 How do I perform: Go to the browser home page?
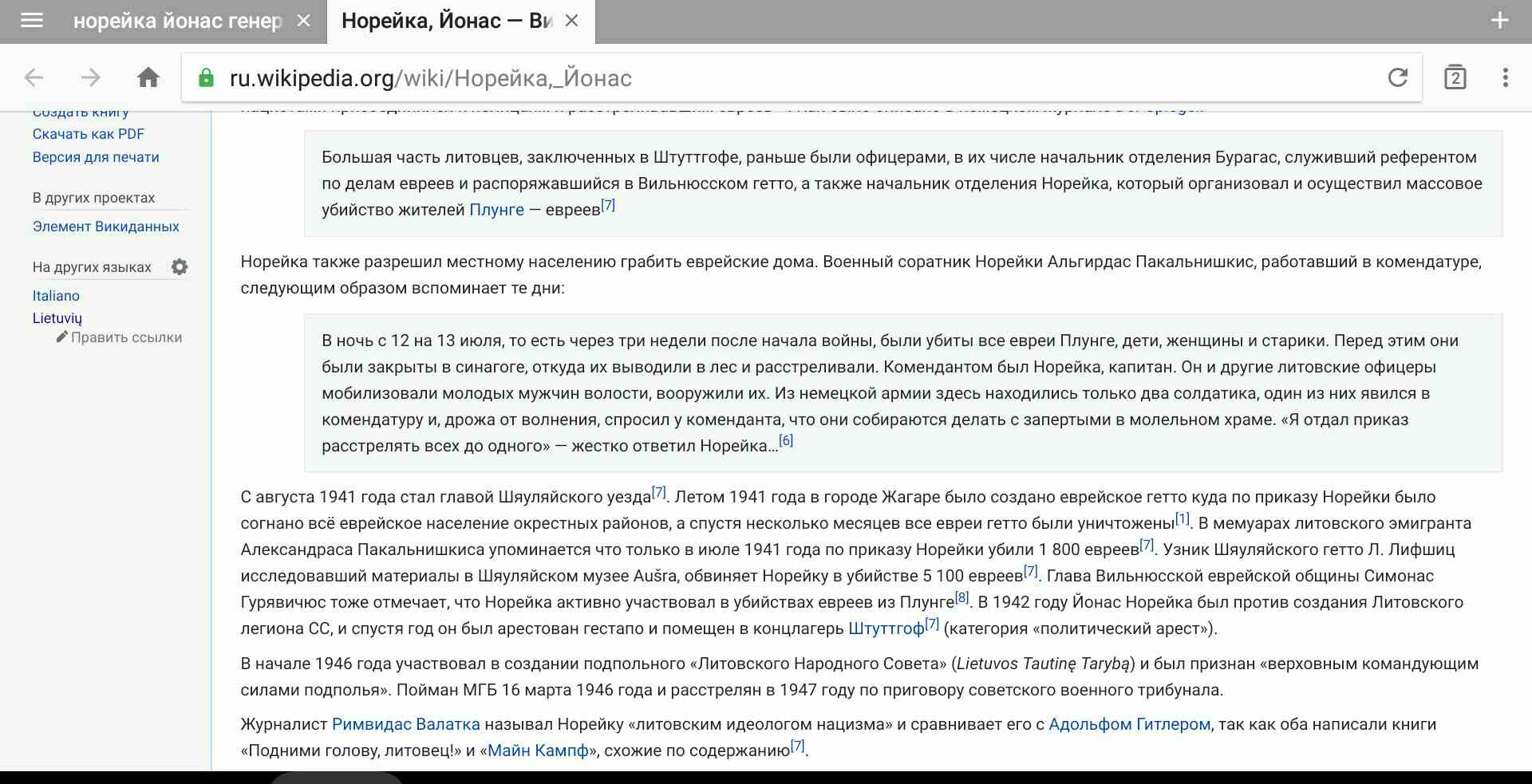(x=148, y=77)
